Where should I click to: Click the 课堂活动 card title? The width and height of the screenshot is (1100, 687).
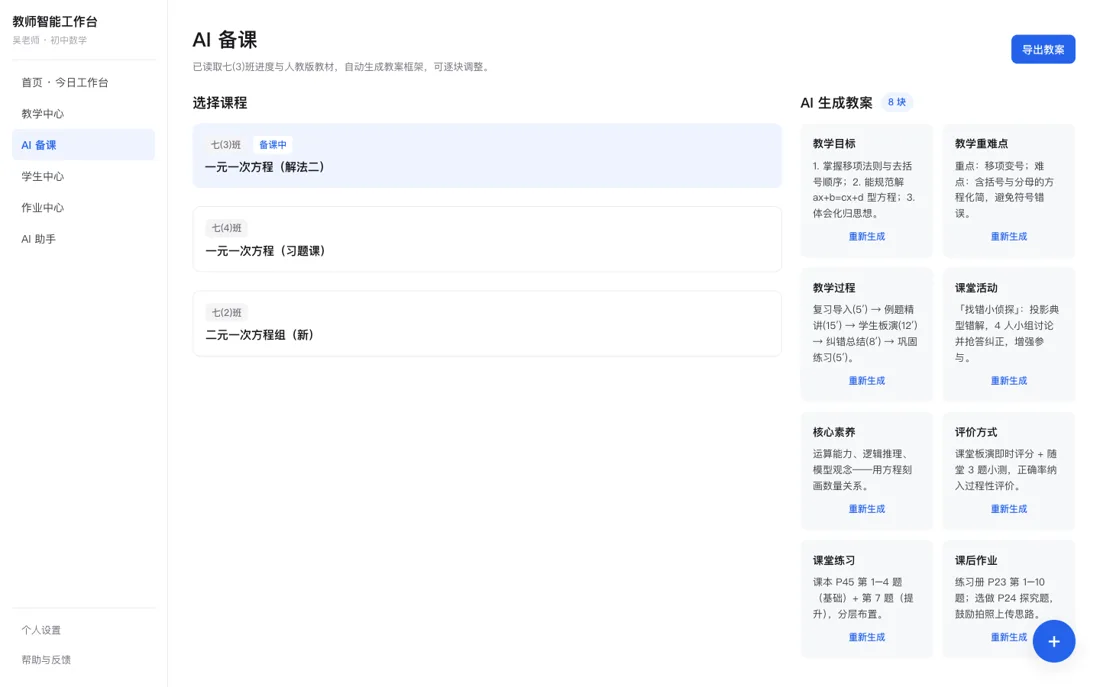(x=975, y=288)
